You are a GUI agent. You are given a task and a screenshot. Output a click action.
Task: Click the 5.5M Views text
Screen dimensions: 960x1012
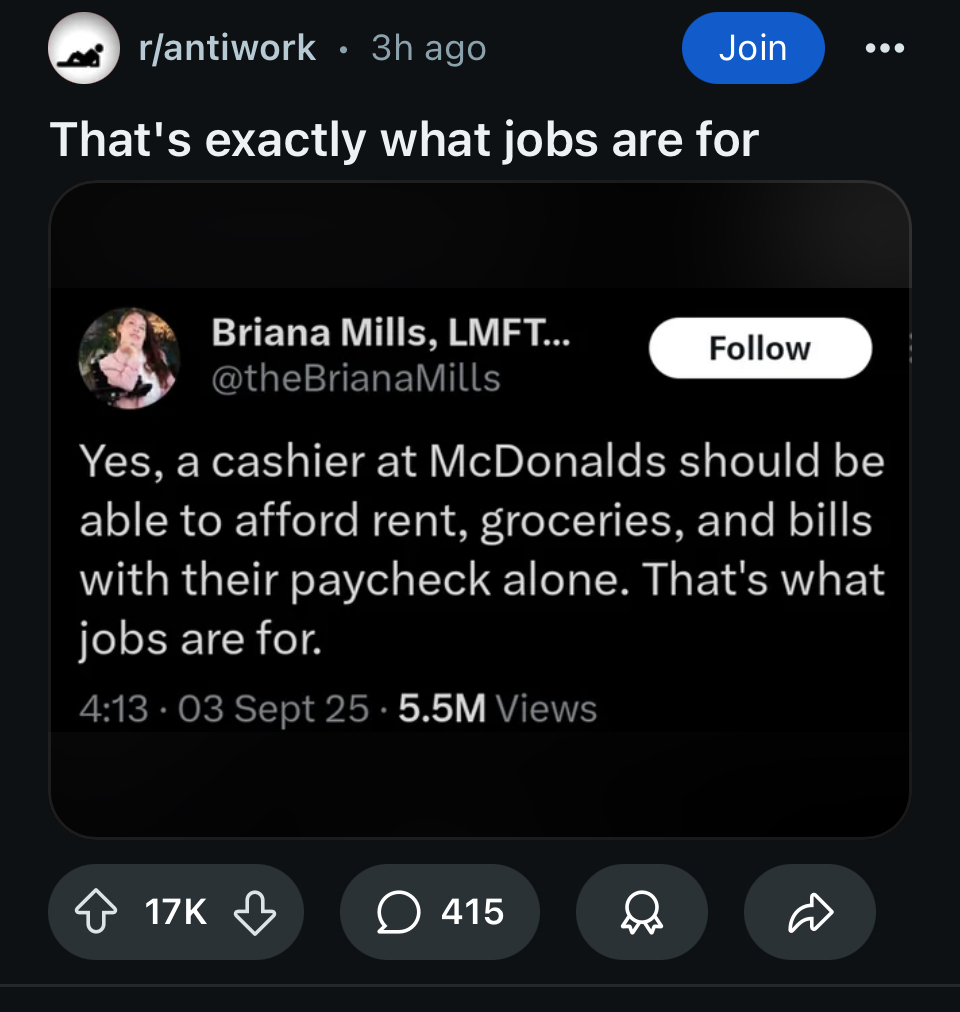click(x=497, y=709)
